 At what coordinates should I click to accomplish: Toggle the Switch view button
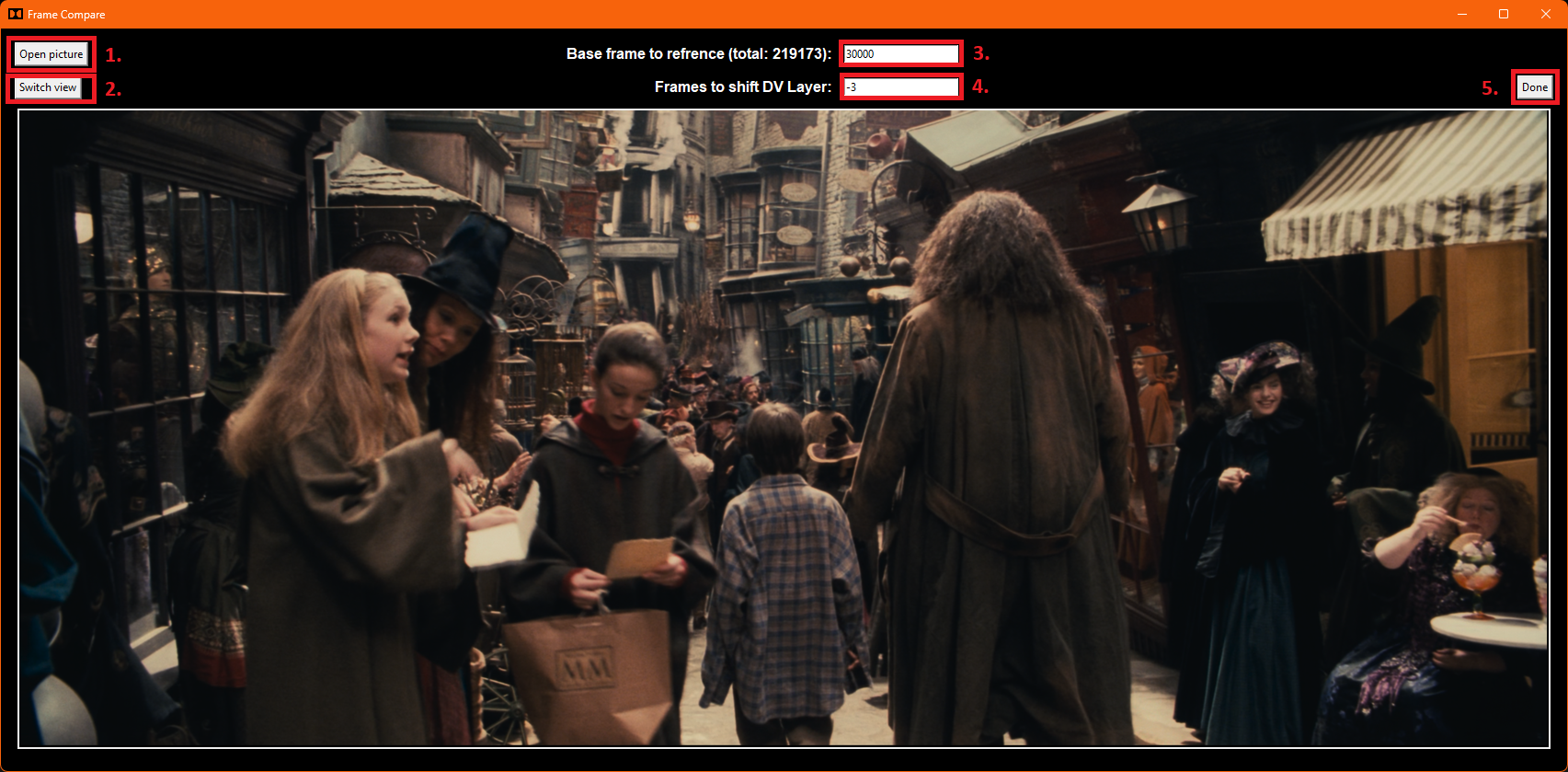click(x=48, y=87)
